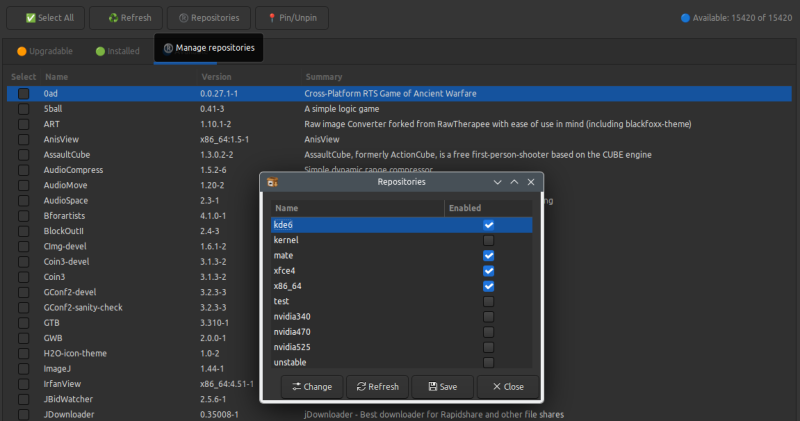The image size is (800, 421).
Task: Click the Select All toolbar button
Action: point(45,18)
